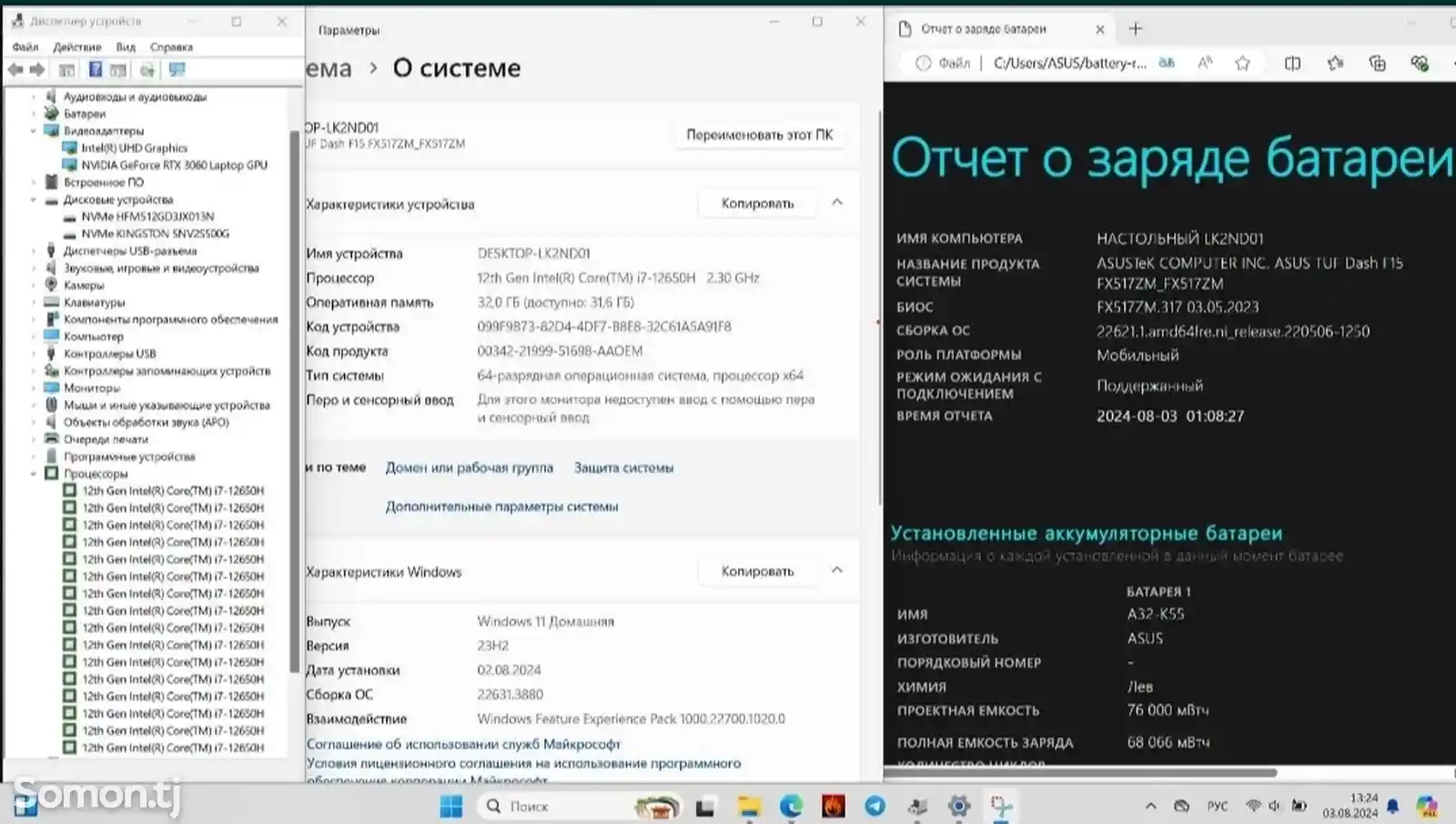Click Device Manager vertical scrollbar
The image size is (1456, 824).
(x=294, y=400)
